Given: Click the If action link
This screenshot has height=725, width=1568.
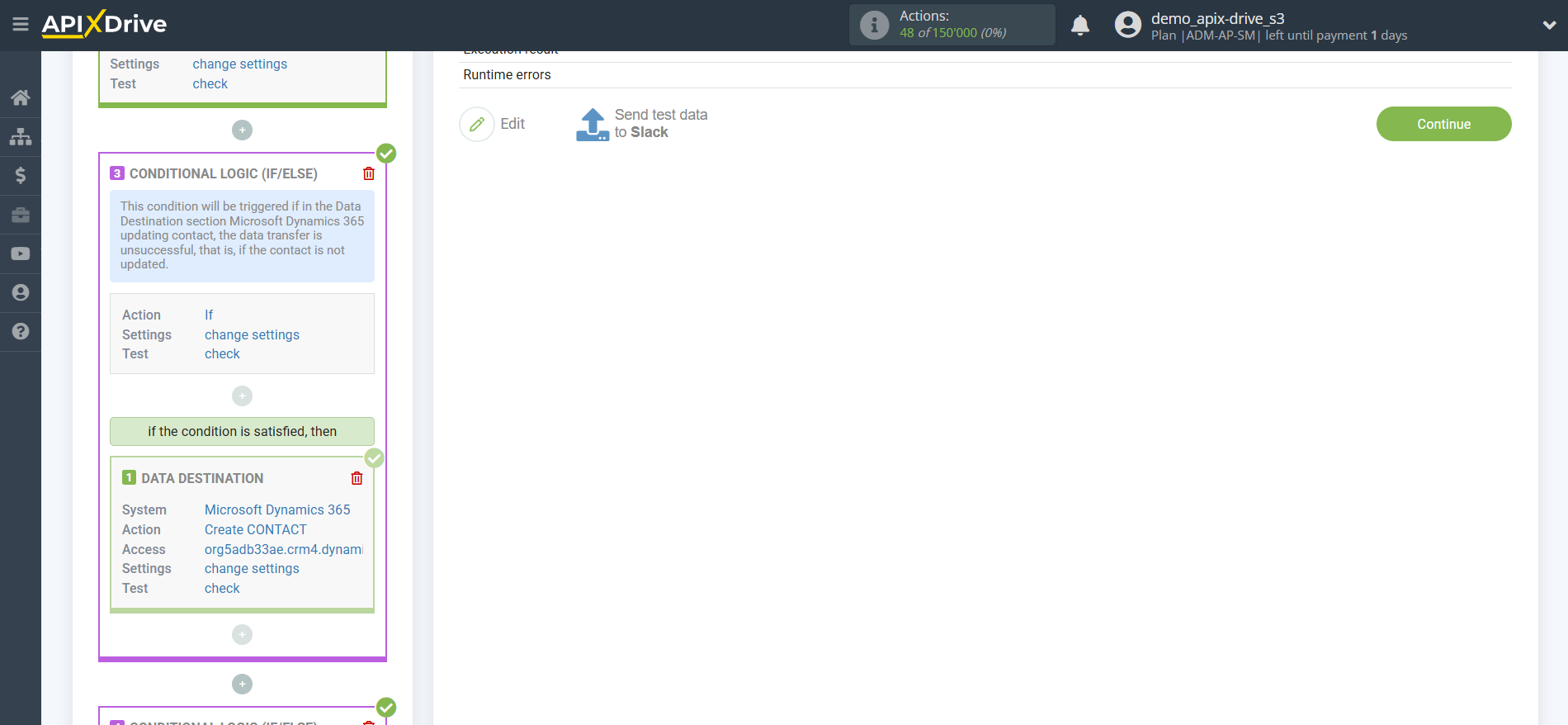Looking at the screenshot, I should tap(209, 315).
